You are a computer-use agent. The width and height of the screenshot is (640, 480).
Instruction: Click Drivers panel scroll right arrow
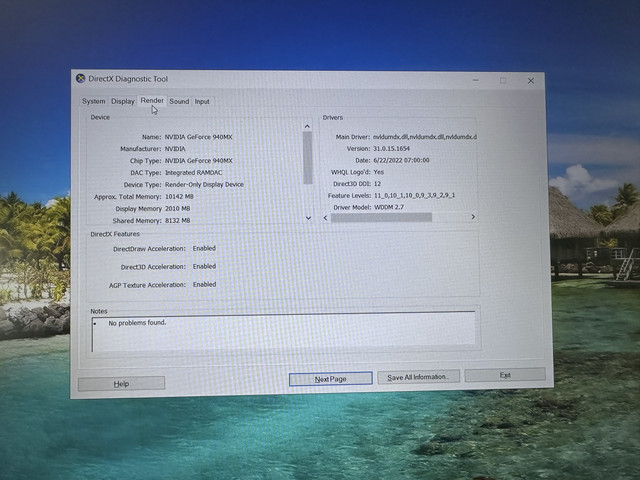click(473, 217)
